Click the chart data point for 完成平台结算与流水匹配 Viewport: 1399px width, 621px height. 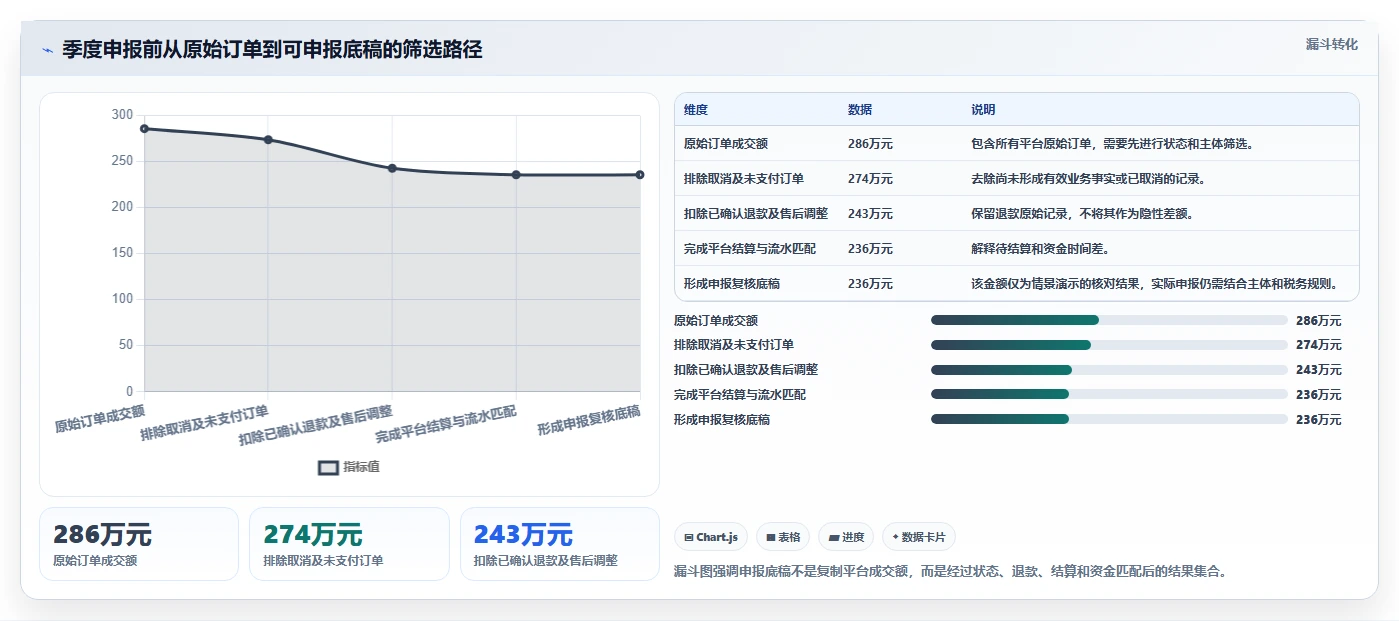[516, 175]
